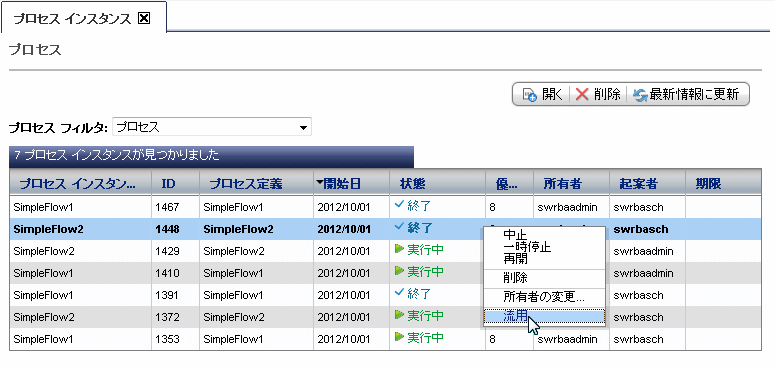Click the ID column header

pyautogui.click(x=169, y=184)
